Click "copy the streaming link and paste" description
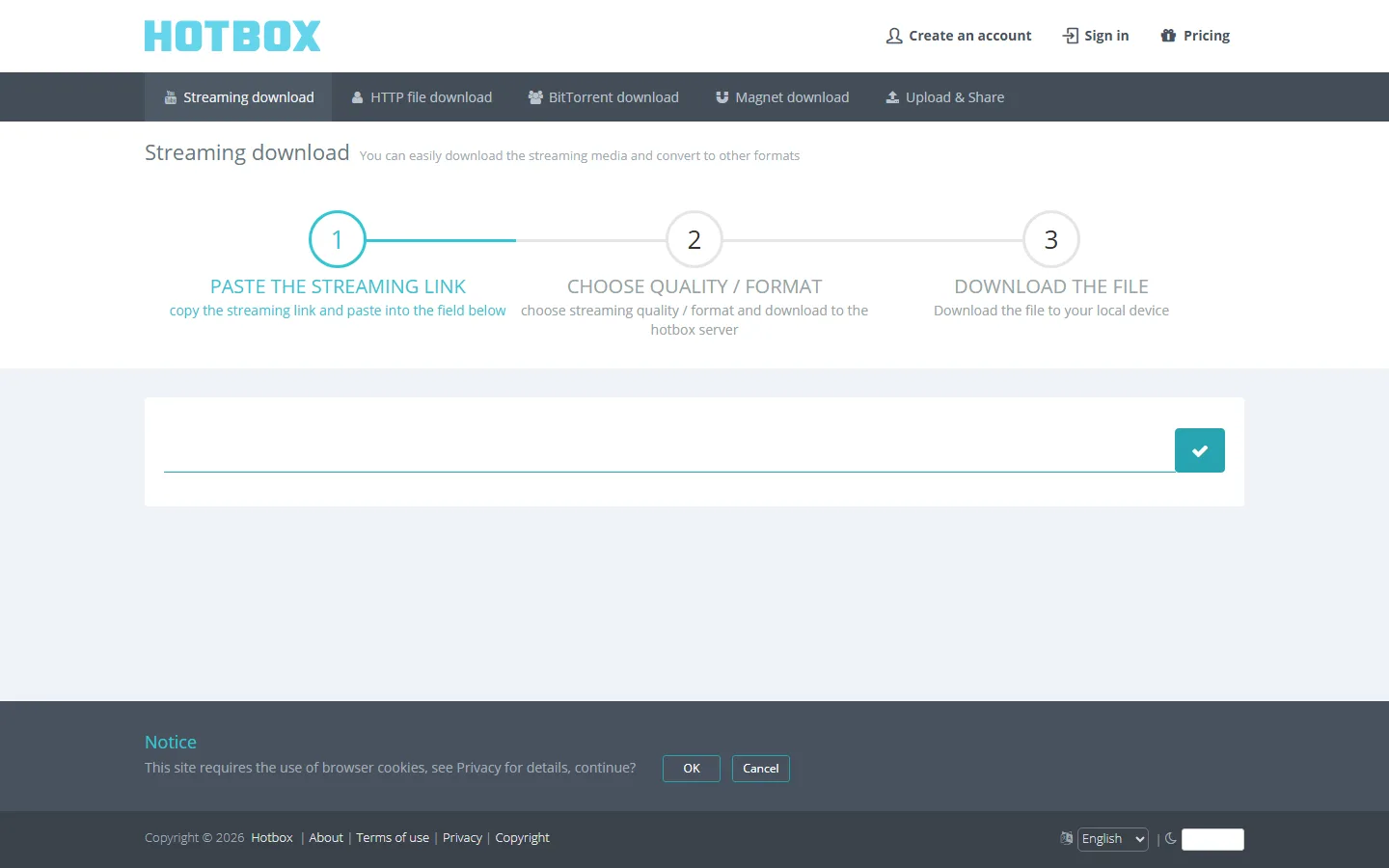The height and width of the screenshot is (868, 1389). pos(338,311)
